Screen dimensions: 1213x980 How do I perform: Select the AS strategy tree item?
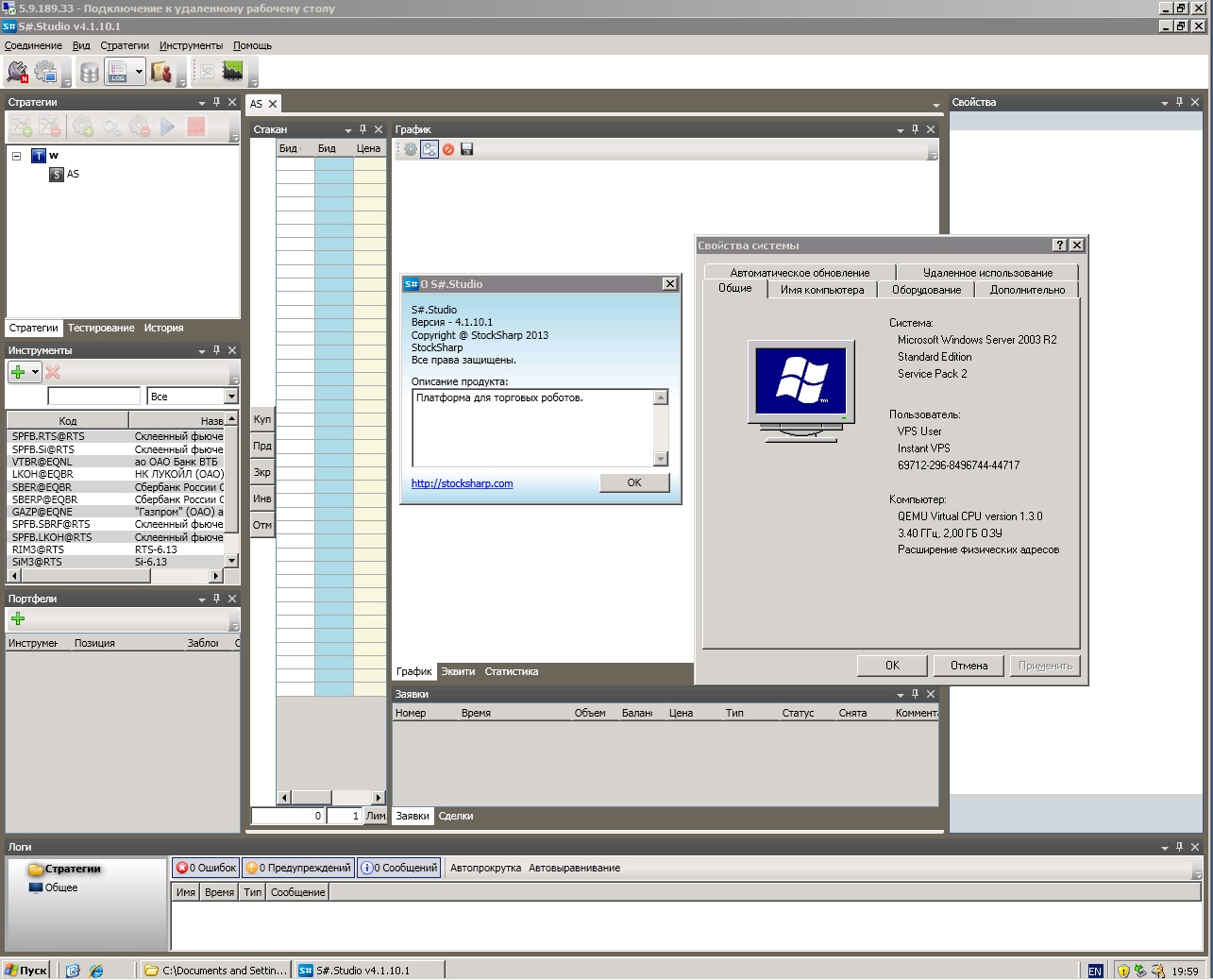[73, 175]
